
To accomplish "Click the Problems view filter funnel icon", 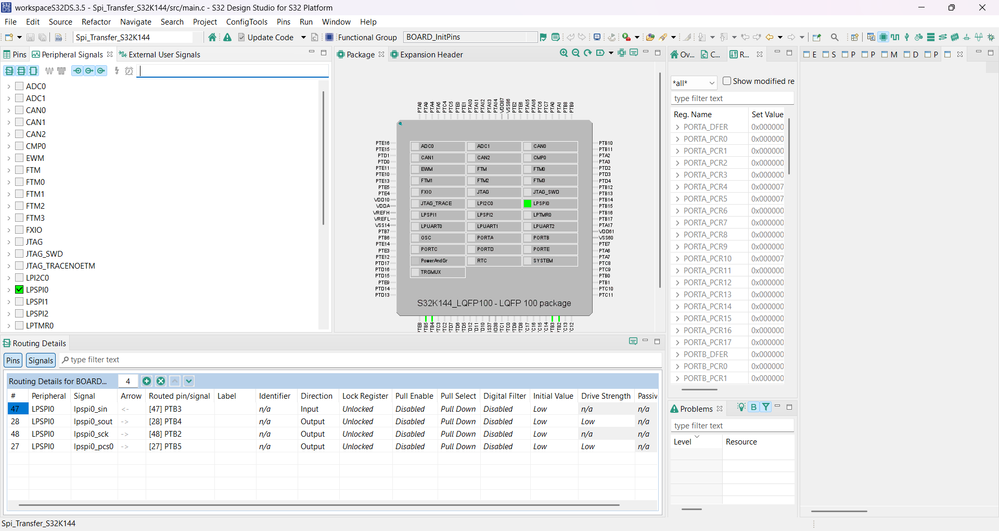I will coord(766,407).
